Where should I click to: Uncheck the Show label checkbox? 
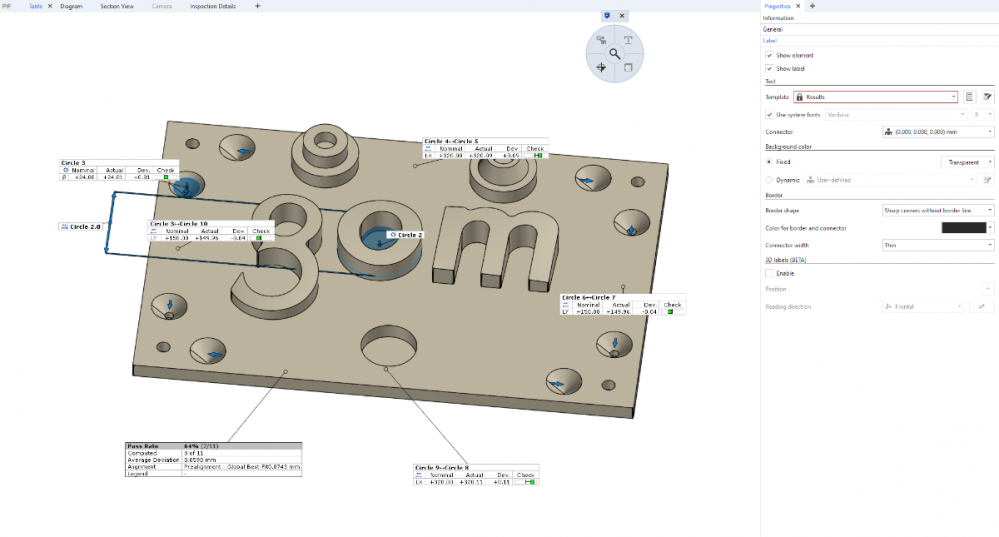[768, 68]
